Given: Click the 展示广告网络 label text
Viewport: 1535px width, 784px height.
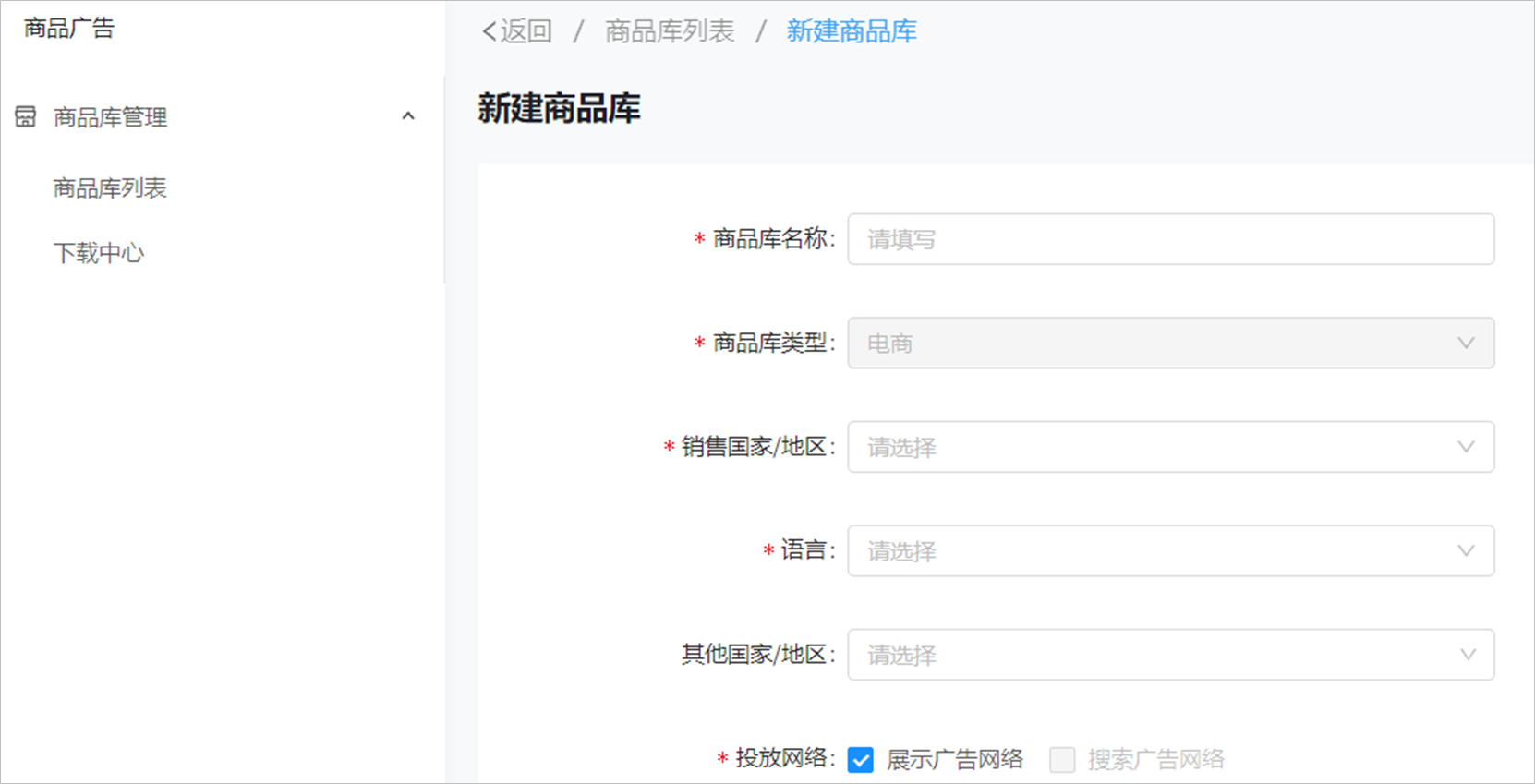Looking at the screenshot, I should [x=955, y=760].
